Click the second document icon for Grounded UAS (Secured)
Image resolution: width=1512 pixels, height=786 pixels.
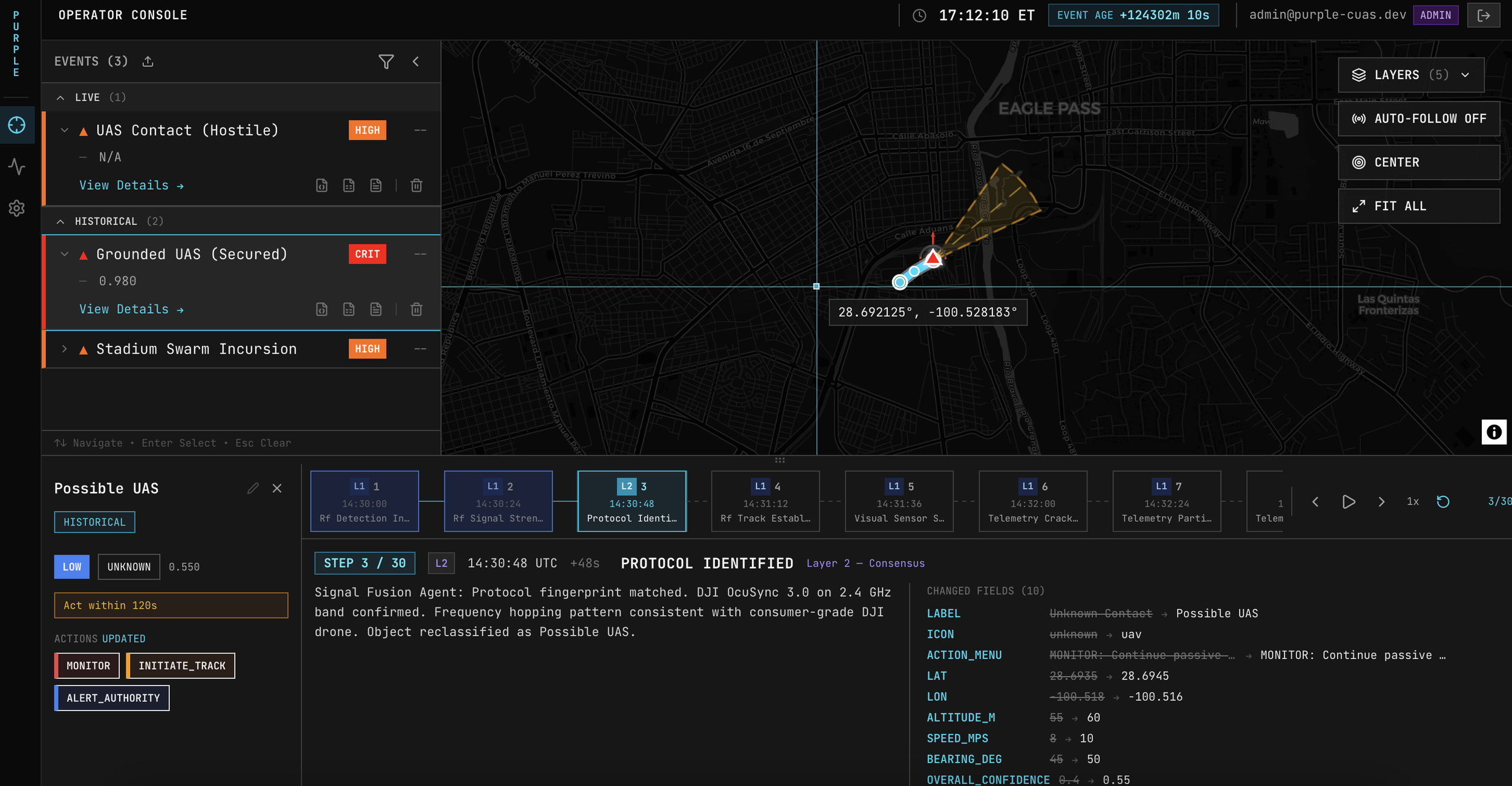point(349,310)
